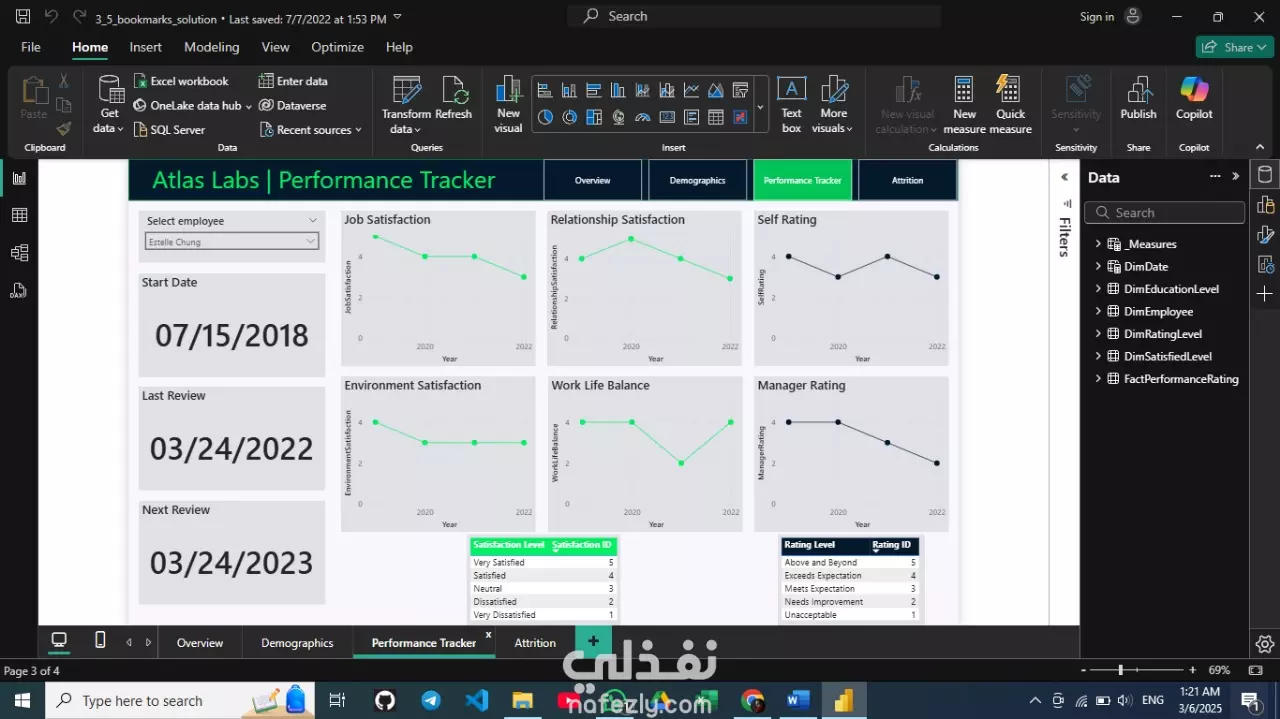Insert a gauge visual
Image resolution: width=1280 pixels, height=719 pixels.
click(642, 117)
